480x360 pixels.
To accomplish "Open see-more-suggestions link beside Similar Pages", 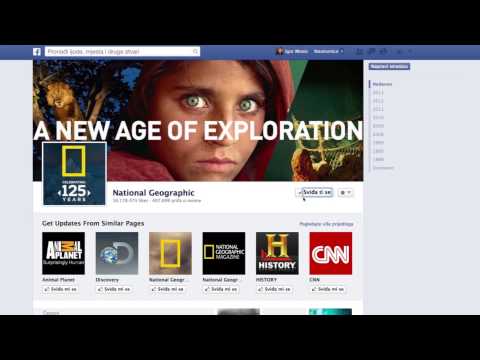I will coord(326,224).
